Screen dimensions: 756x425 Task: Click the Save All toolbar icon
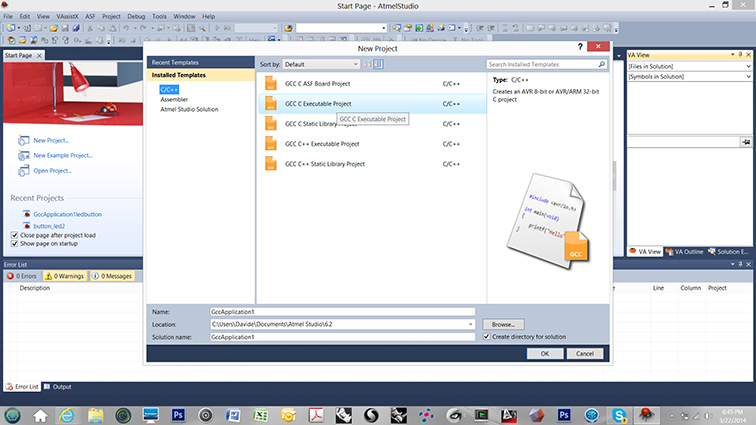[x=76, y=28]
